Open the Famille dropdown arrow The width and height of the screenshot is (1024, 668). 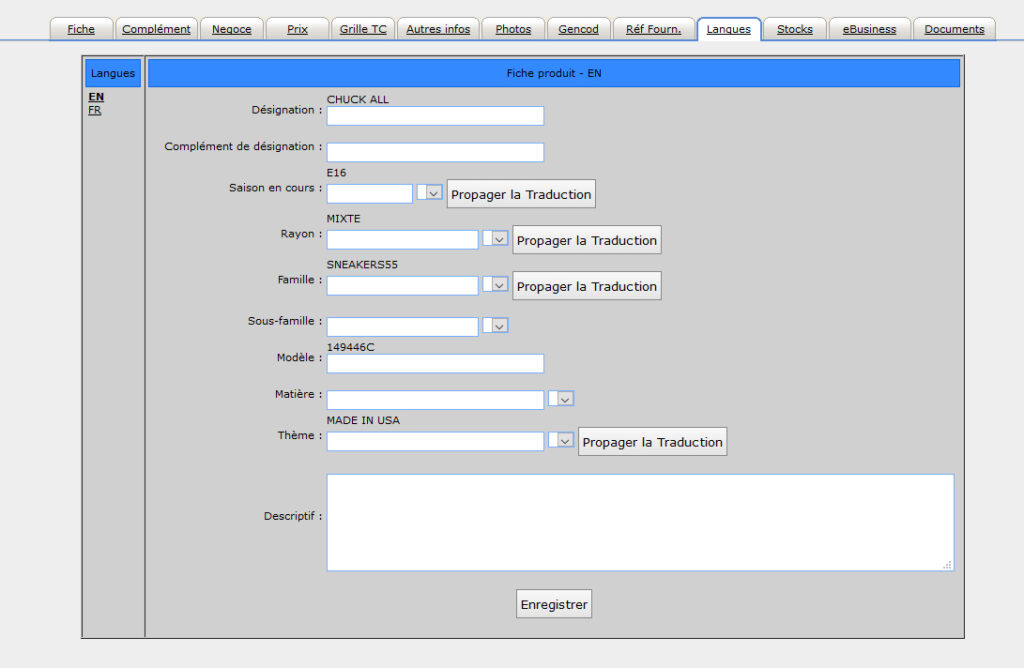500,285
